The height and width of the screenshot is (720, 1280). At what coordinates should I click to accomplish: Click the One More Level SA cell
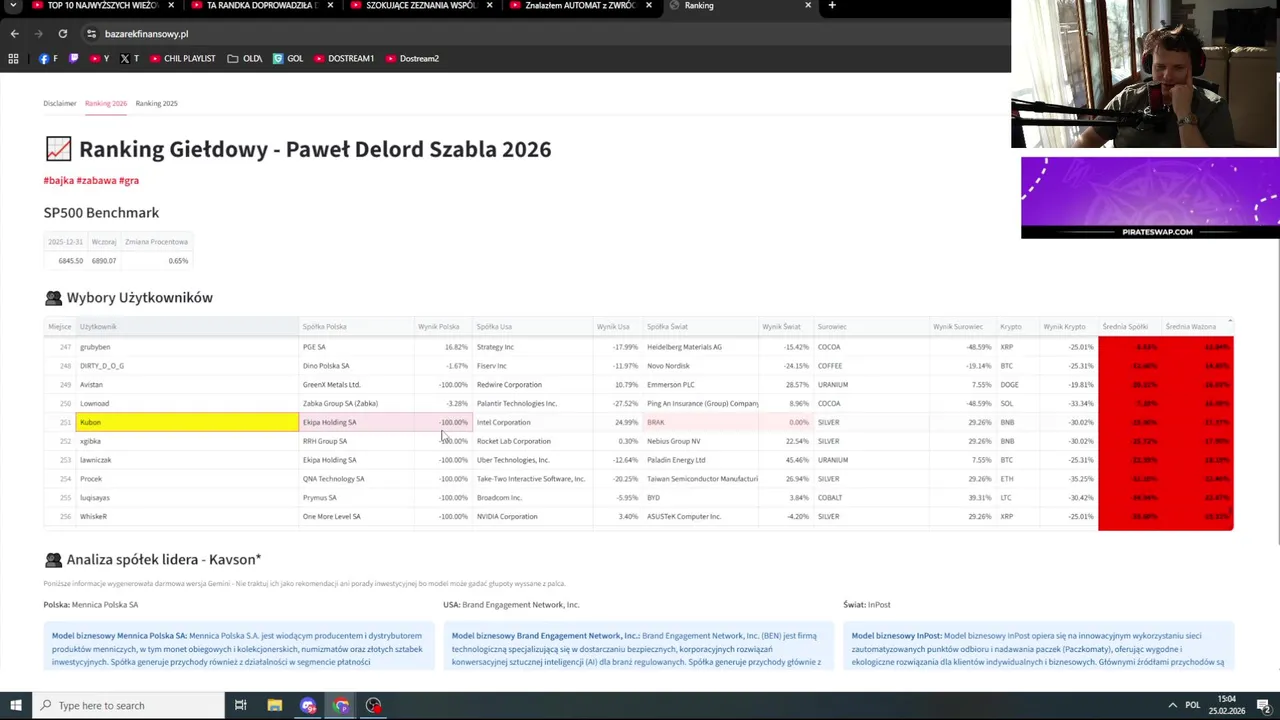click(356, 516)
